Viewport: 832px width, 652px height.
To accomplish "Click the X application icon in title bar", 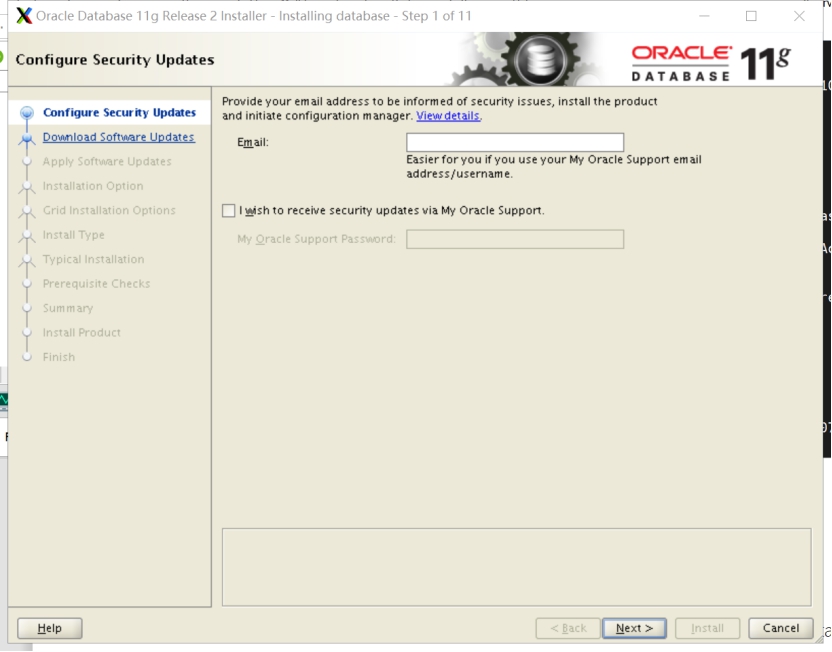I will (24, 16).
